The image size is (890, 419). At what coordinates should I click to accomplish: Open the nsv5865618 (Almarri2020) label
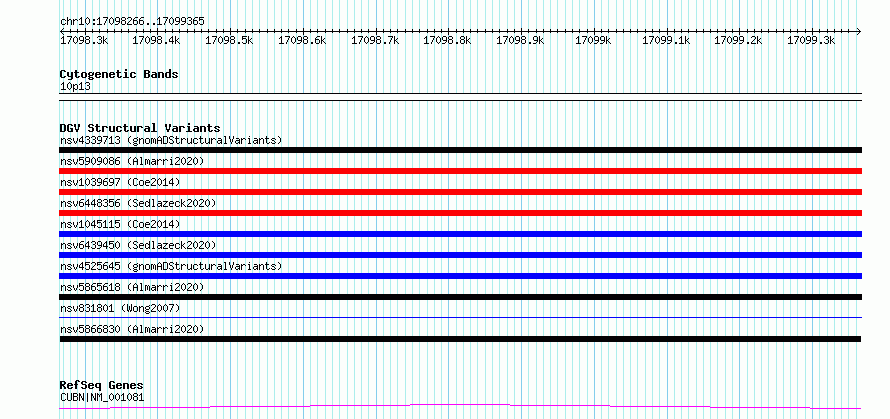coord(132,287)
